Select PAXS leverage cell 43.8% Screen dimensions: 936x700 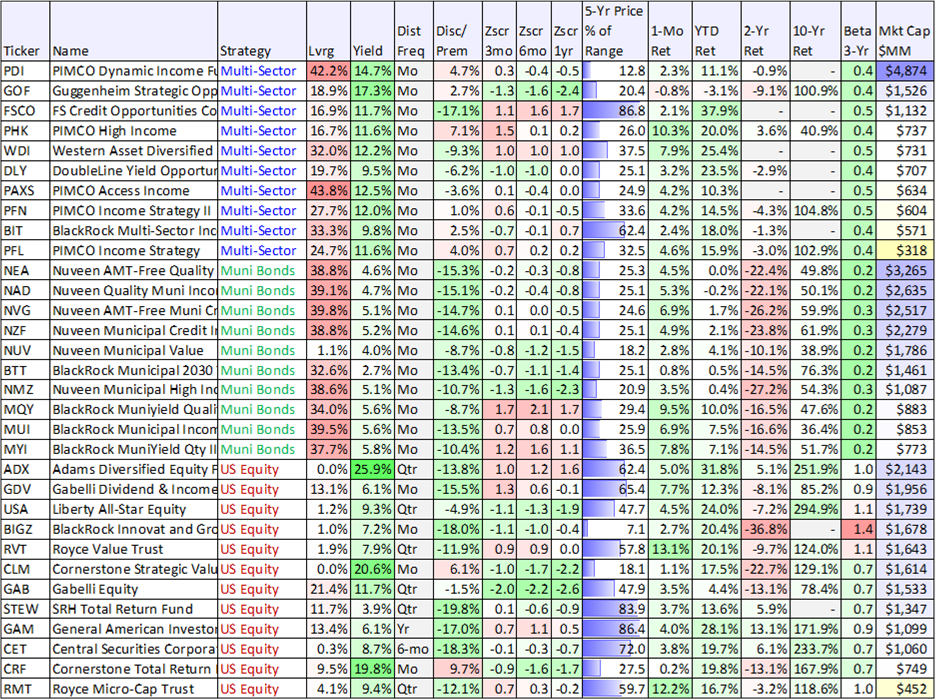328,191
